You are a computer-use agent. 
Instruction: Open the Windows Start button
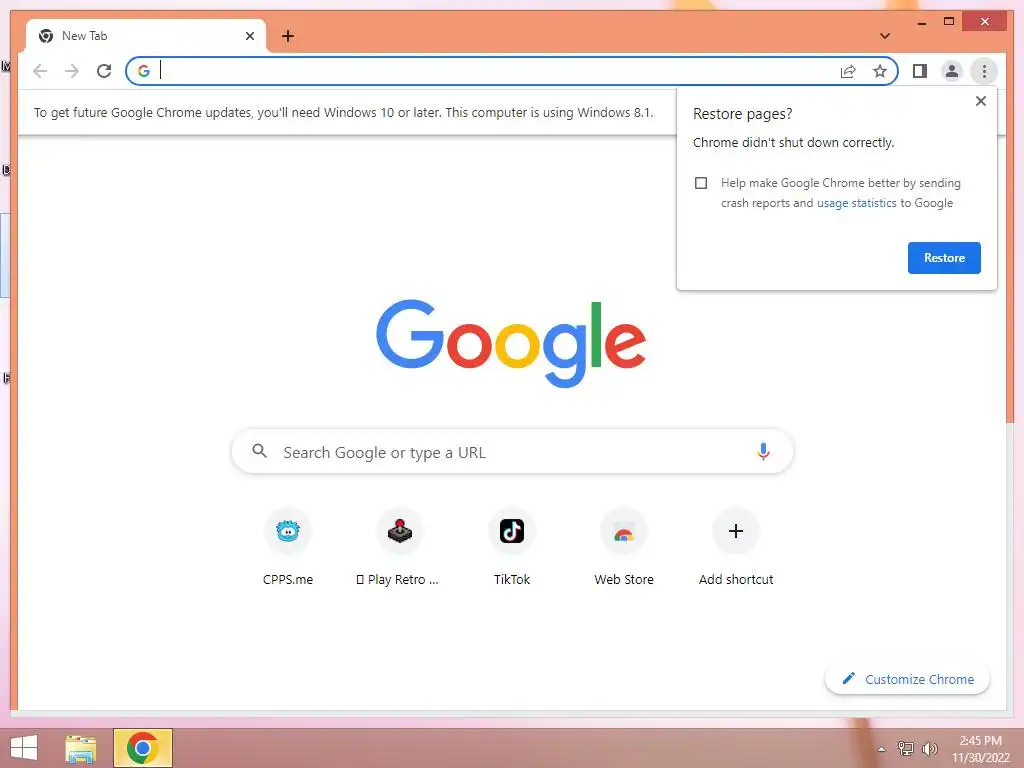24,748
